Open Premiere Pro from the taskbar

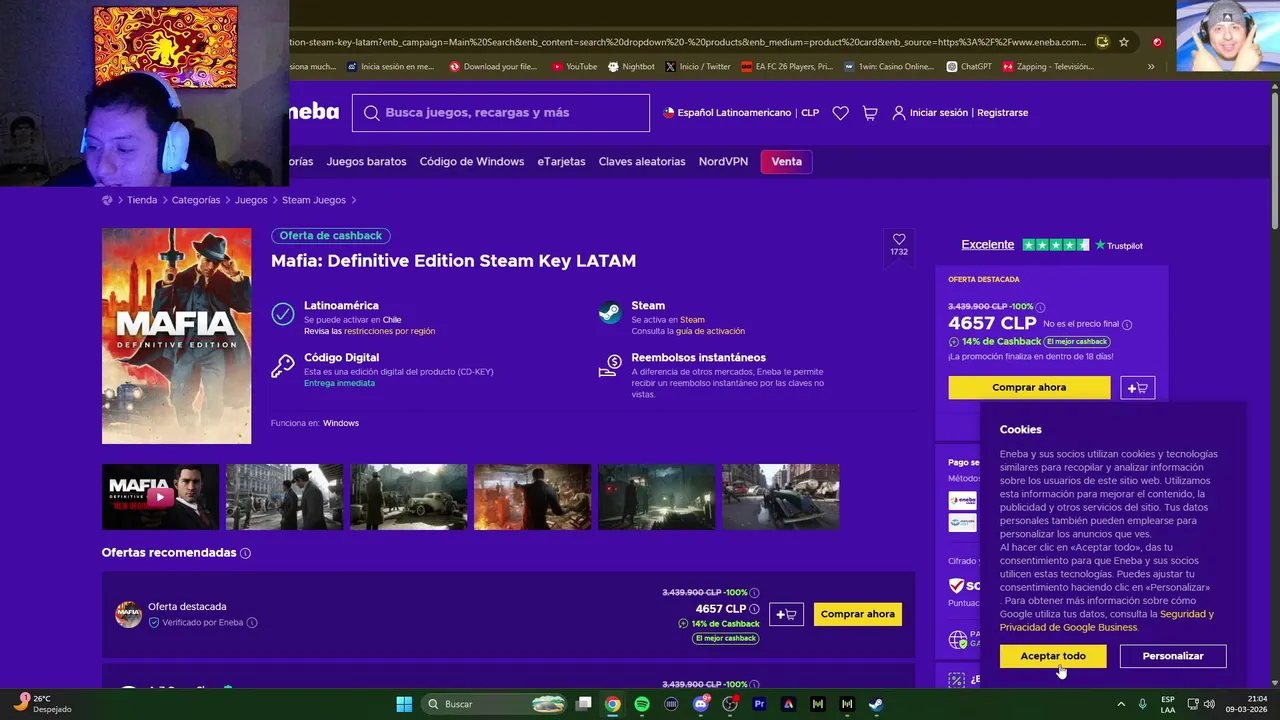[759, 704]
